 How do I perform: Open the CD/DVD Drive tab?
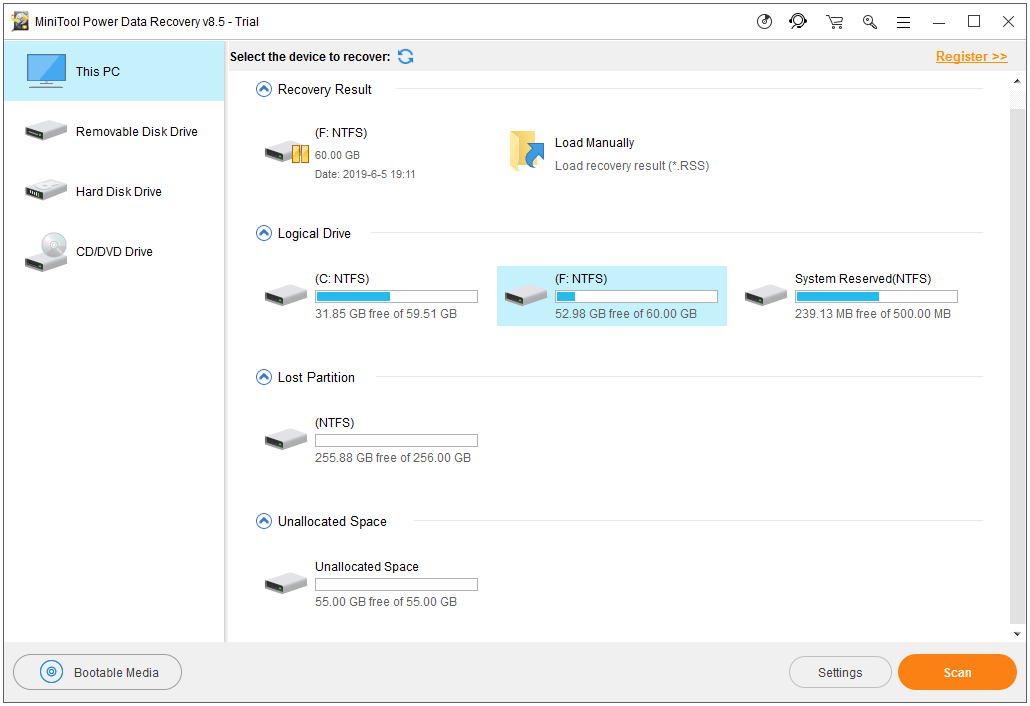[x=114, y=252]
